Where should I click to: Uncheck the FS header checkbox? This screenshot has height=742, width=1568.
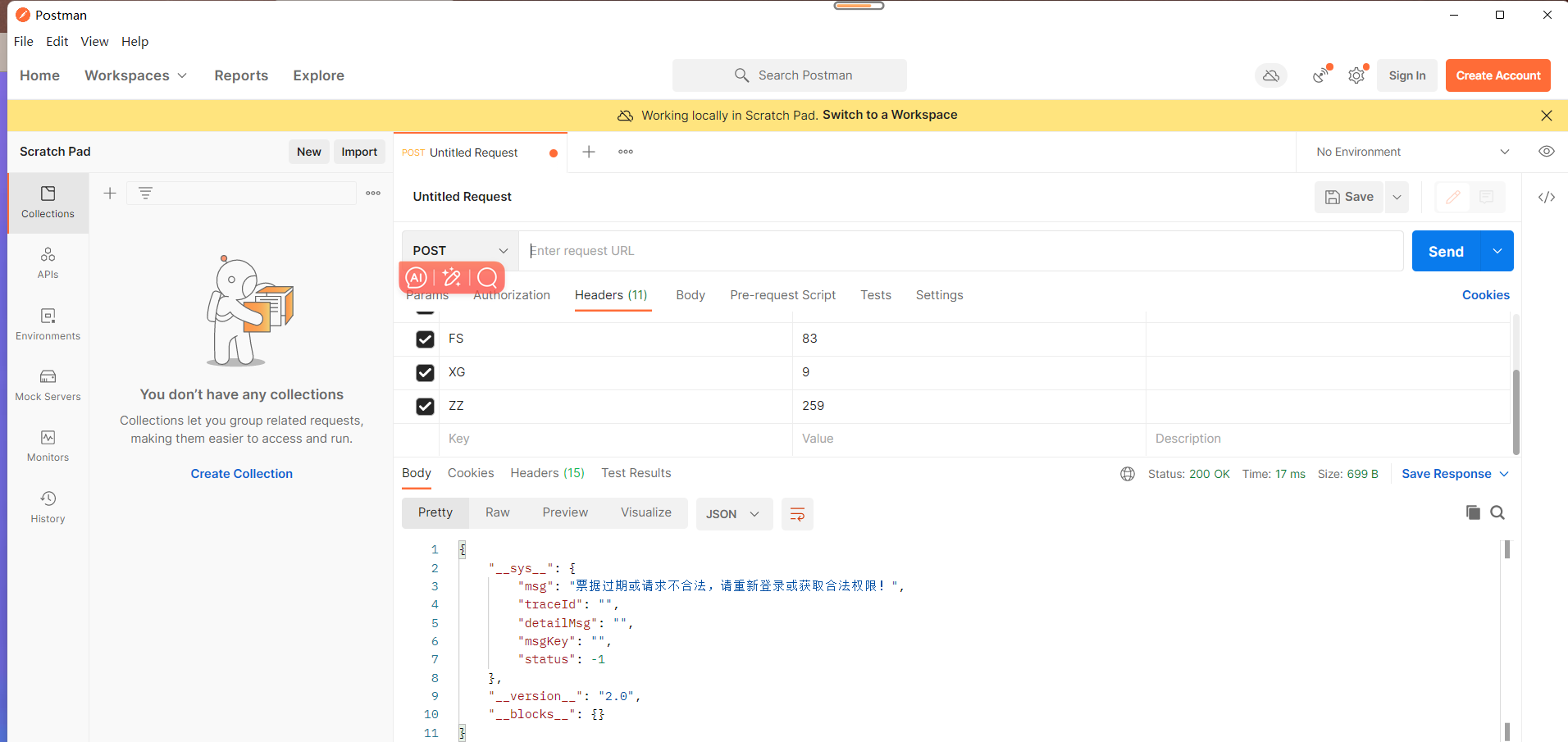(x=425, y=339)
